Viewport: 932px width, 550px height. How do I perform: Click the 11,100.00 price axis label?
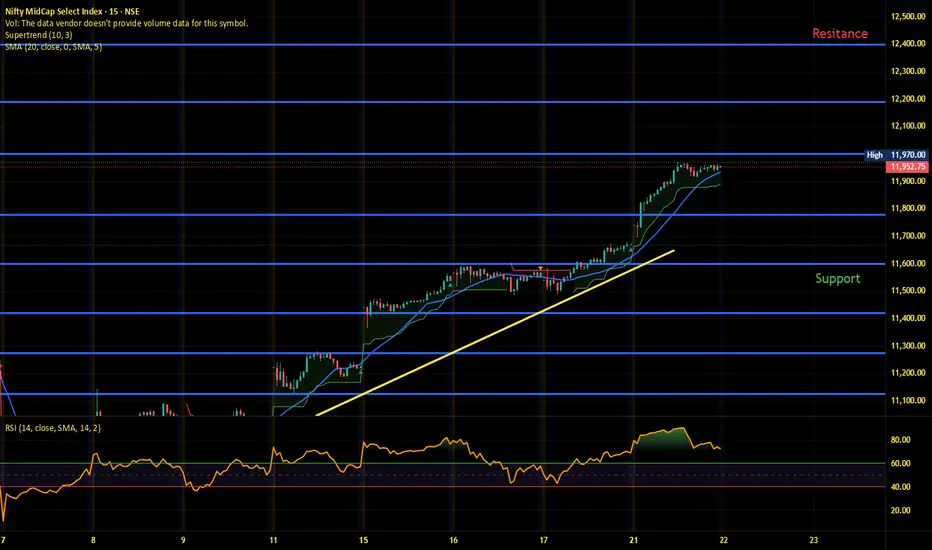908,400
